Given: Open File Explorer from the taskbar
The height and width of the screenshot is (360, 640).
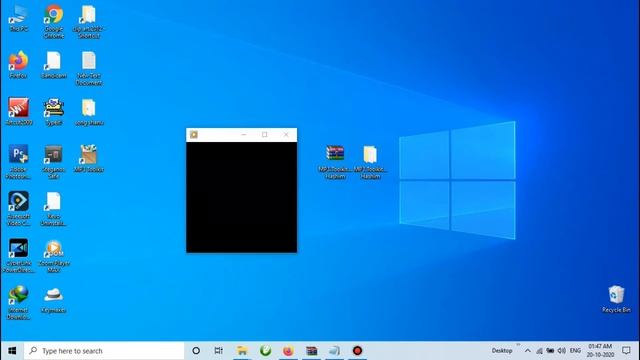Looking at the screenshot, I should (242, 351).
